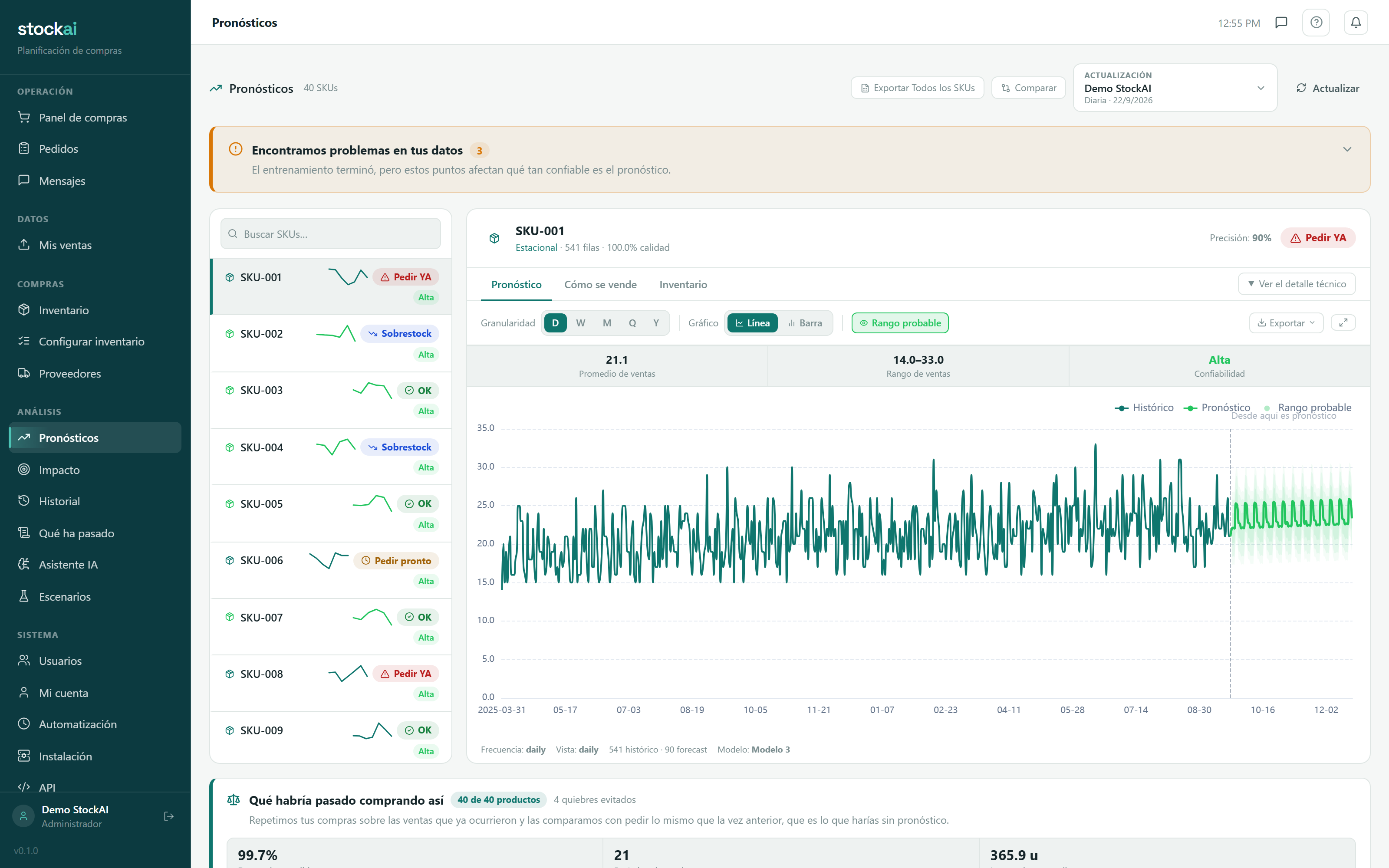This screenshot has height=868, width=1389.
Task: Select SKU-006 row in the list
Action: pos(331,570)
